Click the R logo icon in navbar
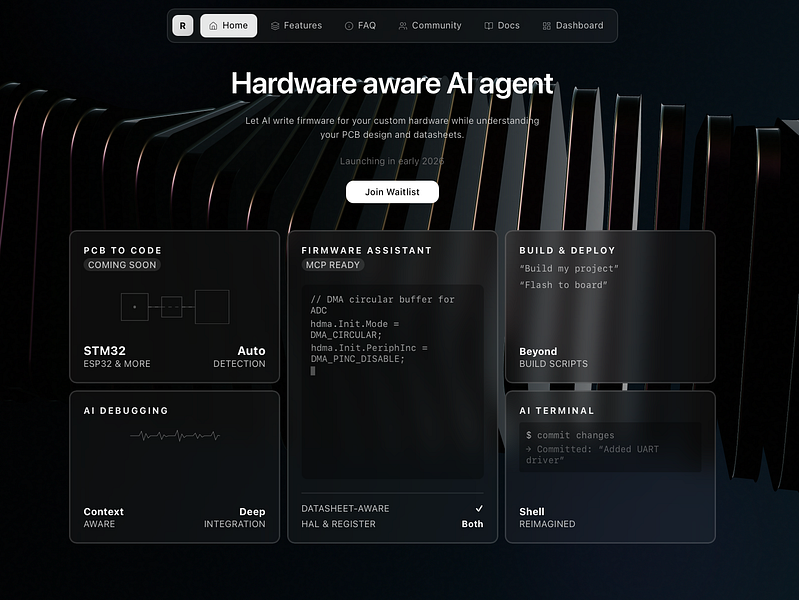This screenshot has height=600, width=799. point(182,25)
